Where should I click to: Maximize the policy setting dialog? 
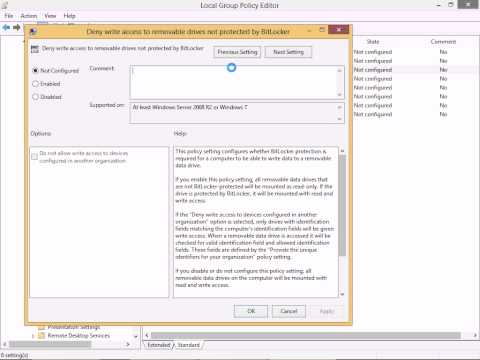click(322, 30)
